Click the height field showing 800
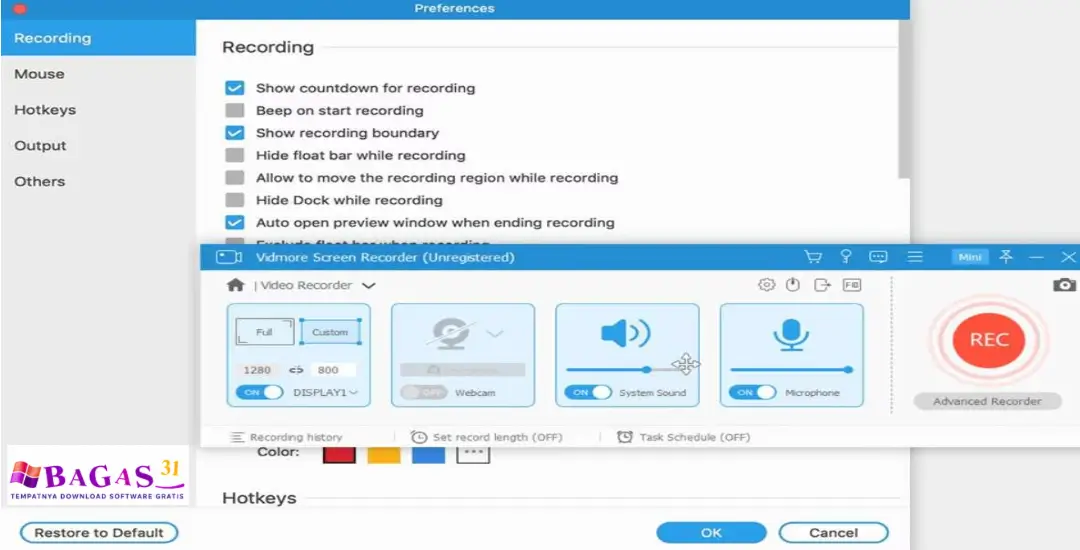This screenshot has height=550, width=1080. pos(333,370)
